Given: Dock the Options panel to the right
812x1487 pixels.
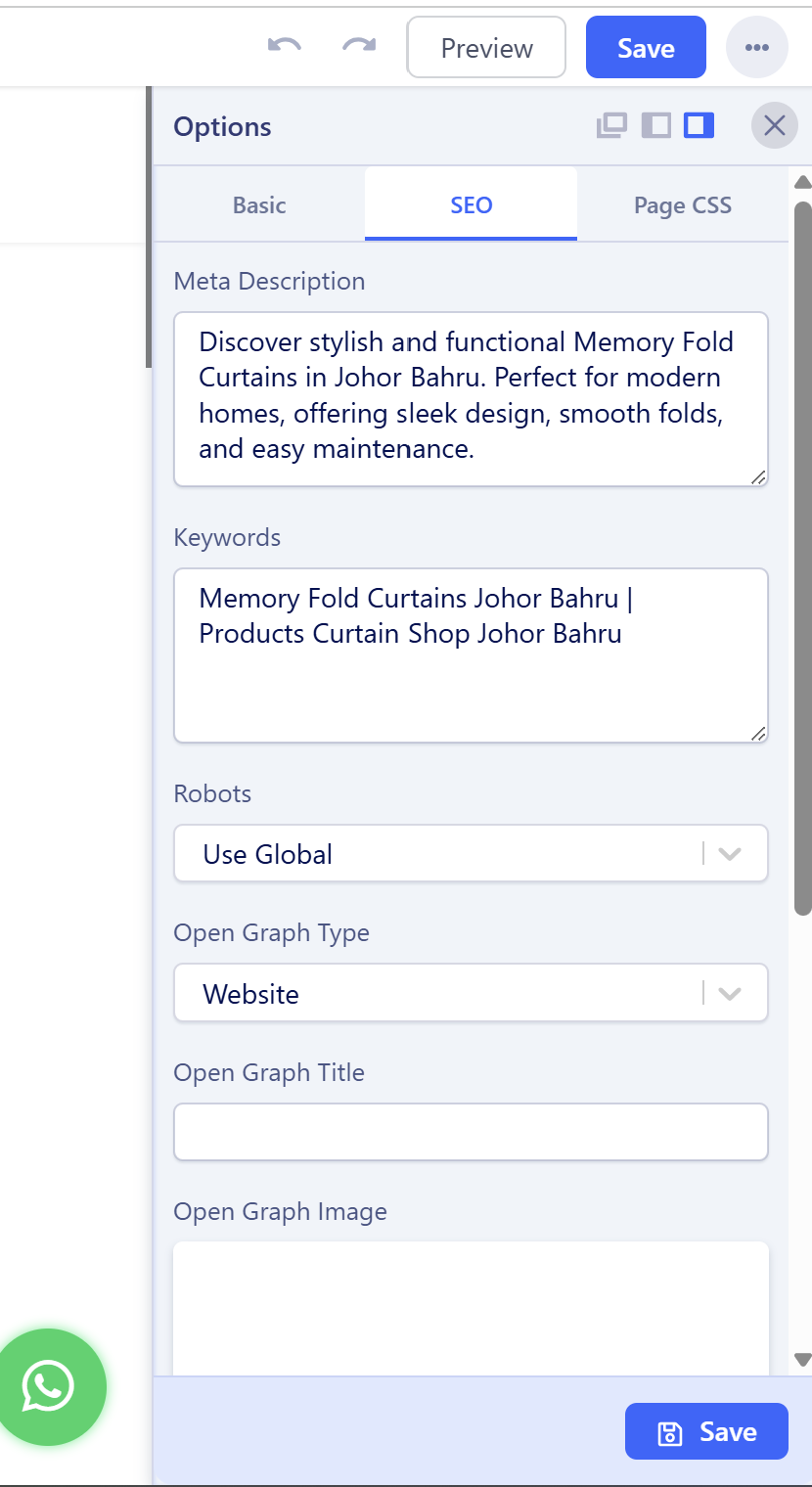Looking at the screenshot, I should point(699,125).
